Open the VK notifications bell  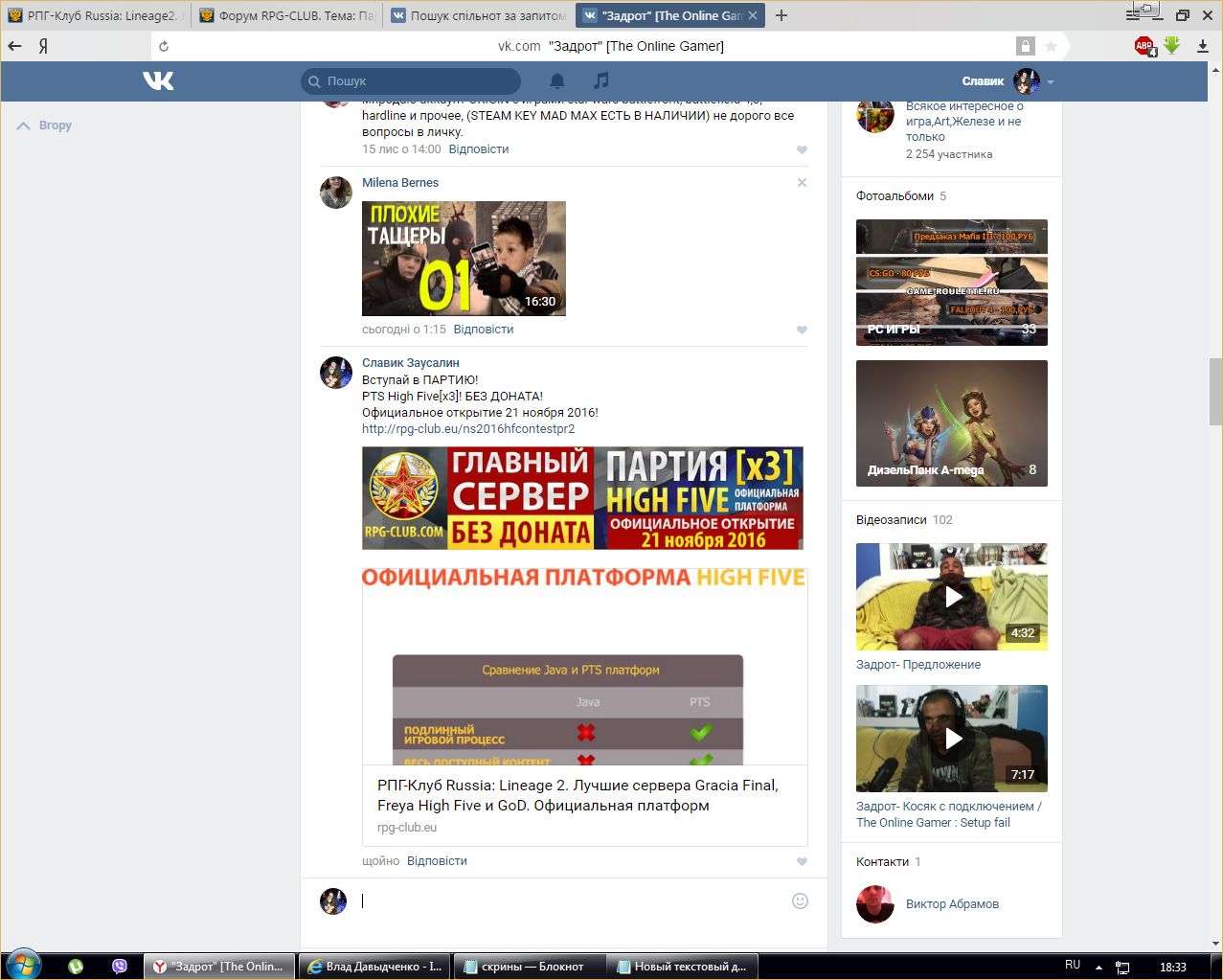click(557, 81)
